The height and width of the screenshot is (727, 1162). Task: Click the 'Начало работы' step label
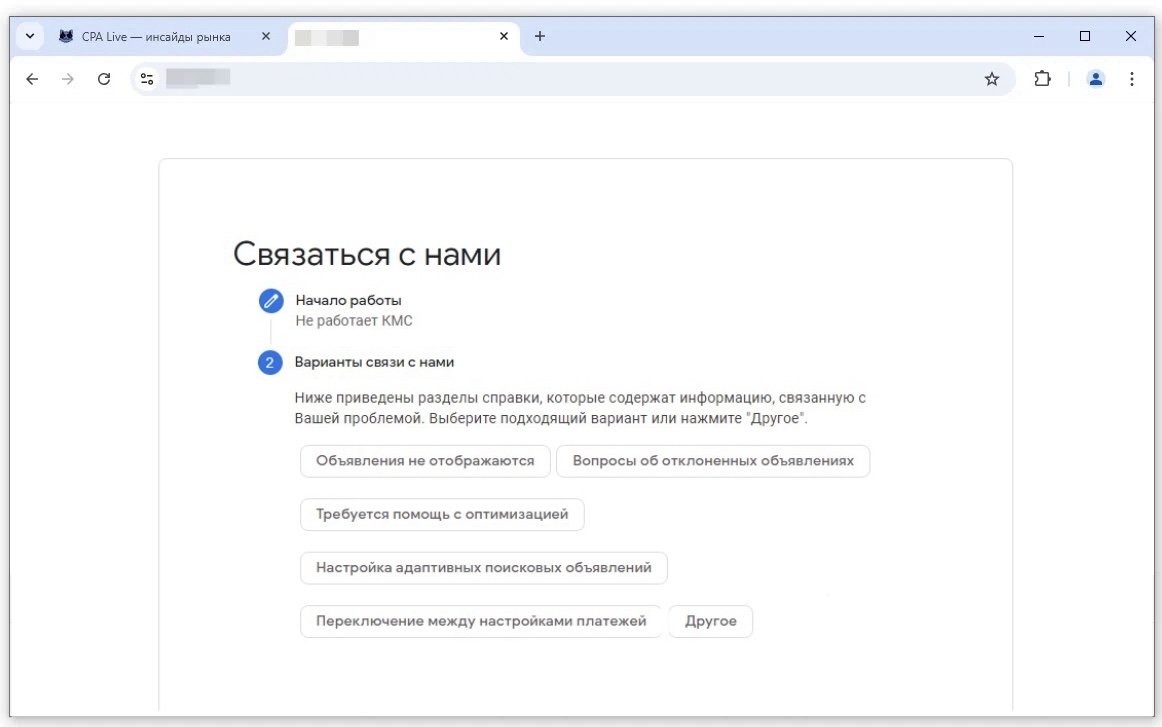tap(348, 300)
